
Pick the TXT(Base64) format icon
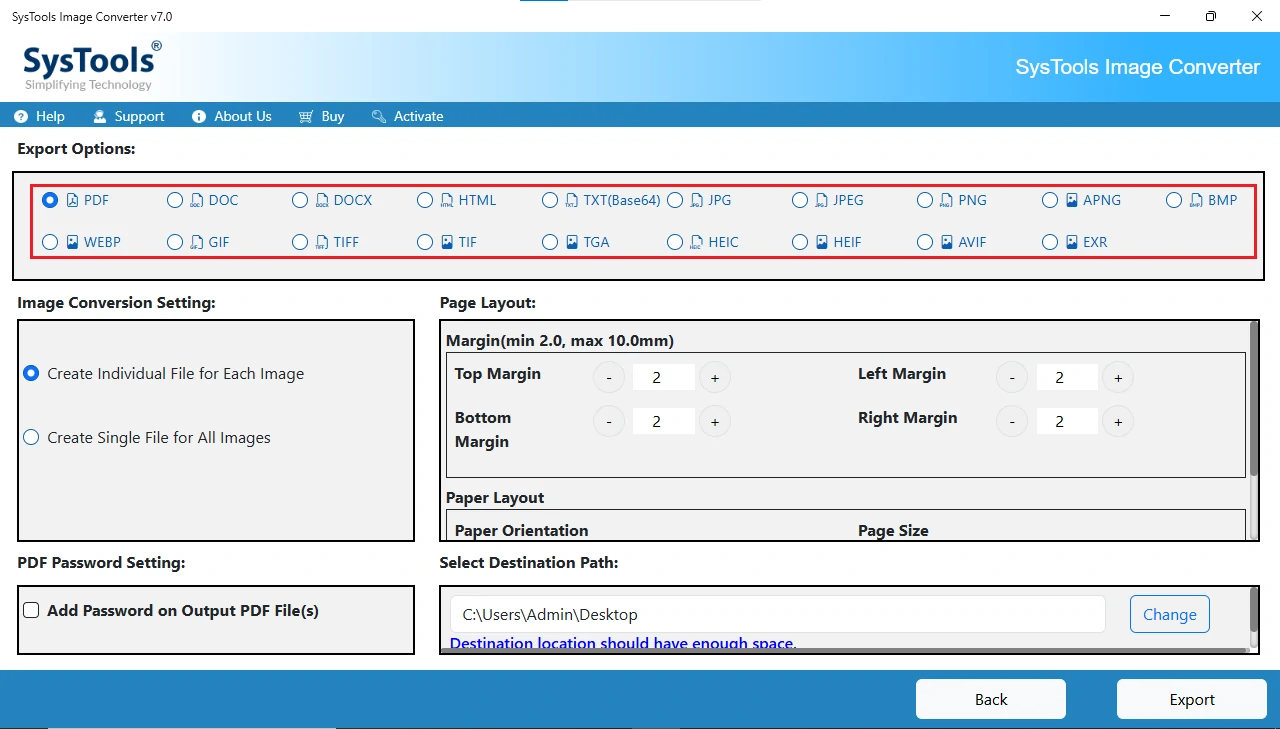pyautogui.click(x=572, y=200)
